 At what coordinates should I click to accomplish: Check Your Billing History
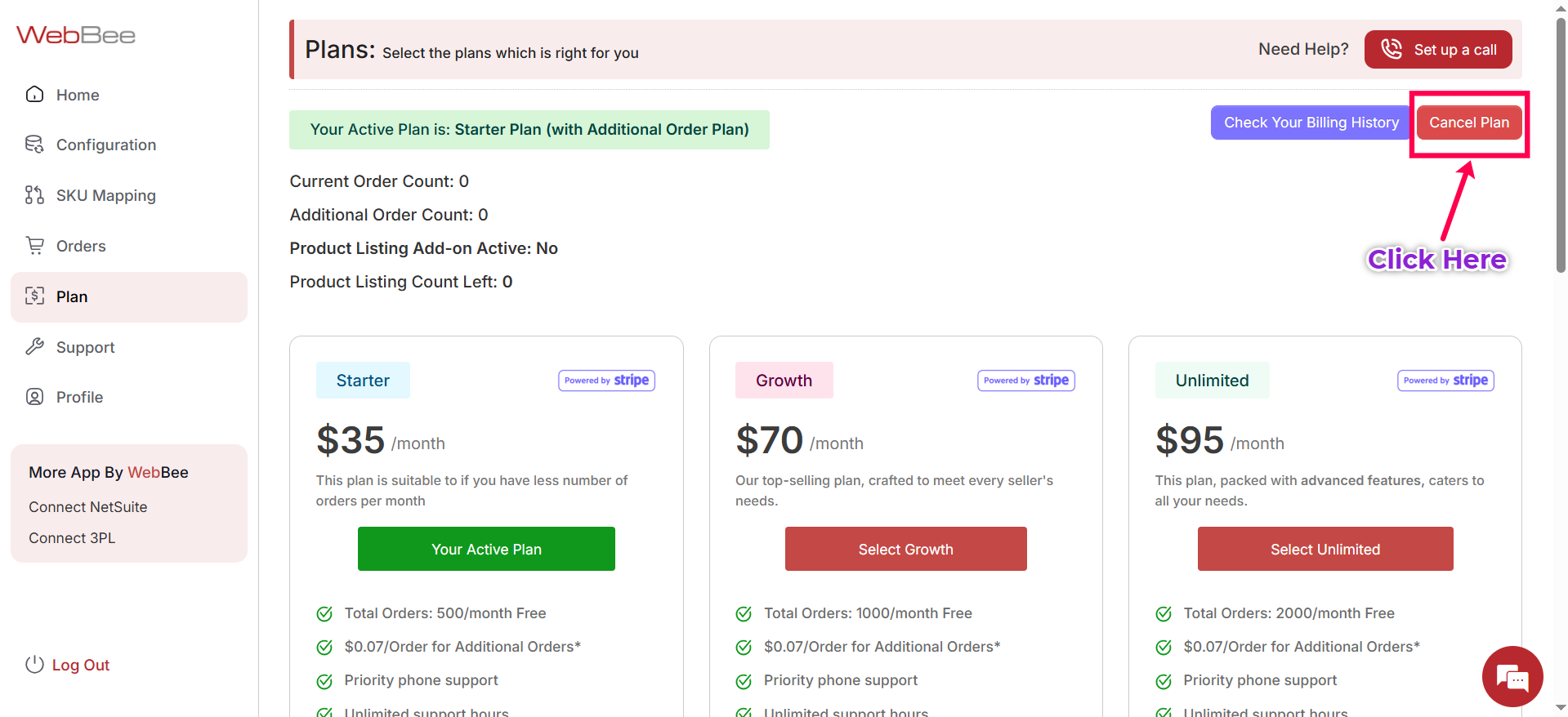pyautogui.click(x=1311, y=122)
